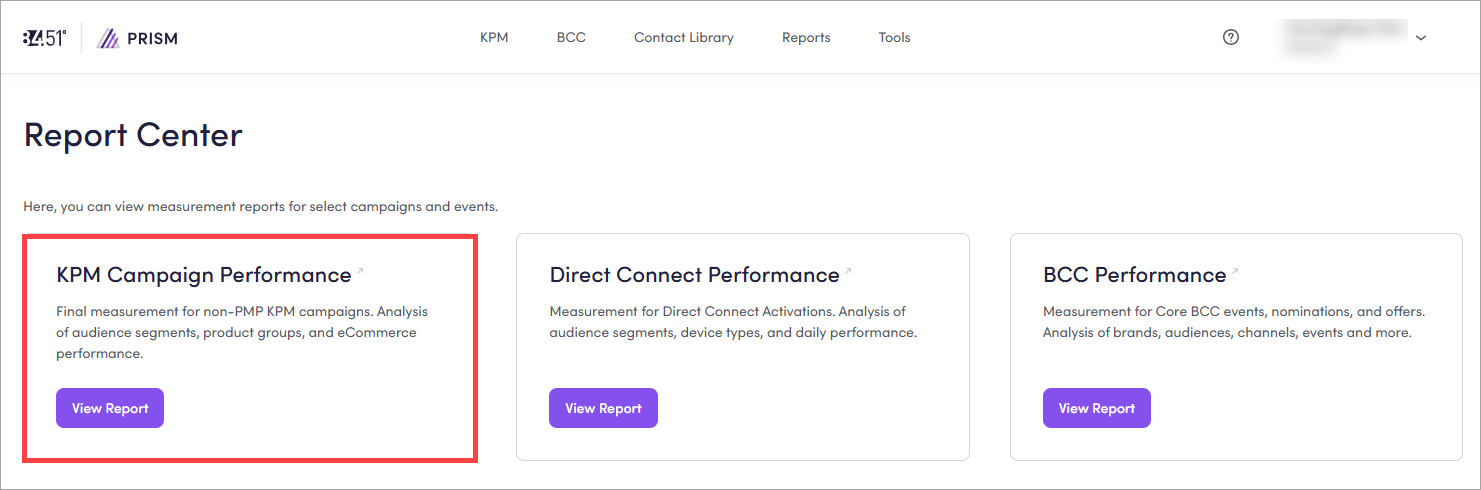
Task: Open the Tools navigation menu
Action: click(894, 37)
